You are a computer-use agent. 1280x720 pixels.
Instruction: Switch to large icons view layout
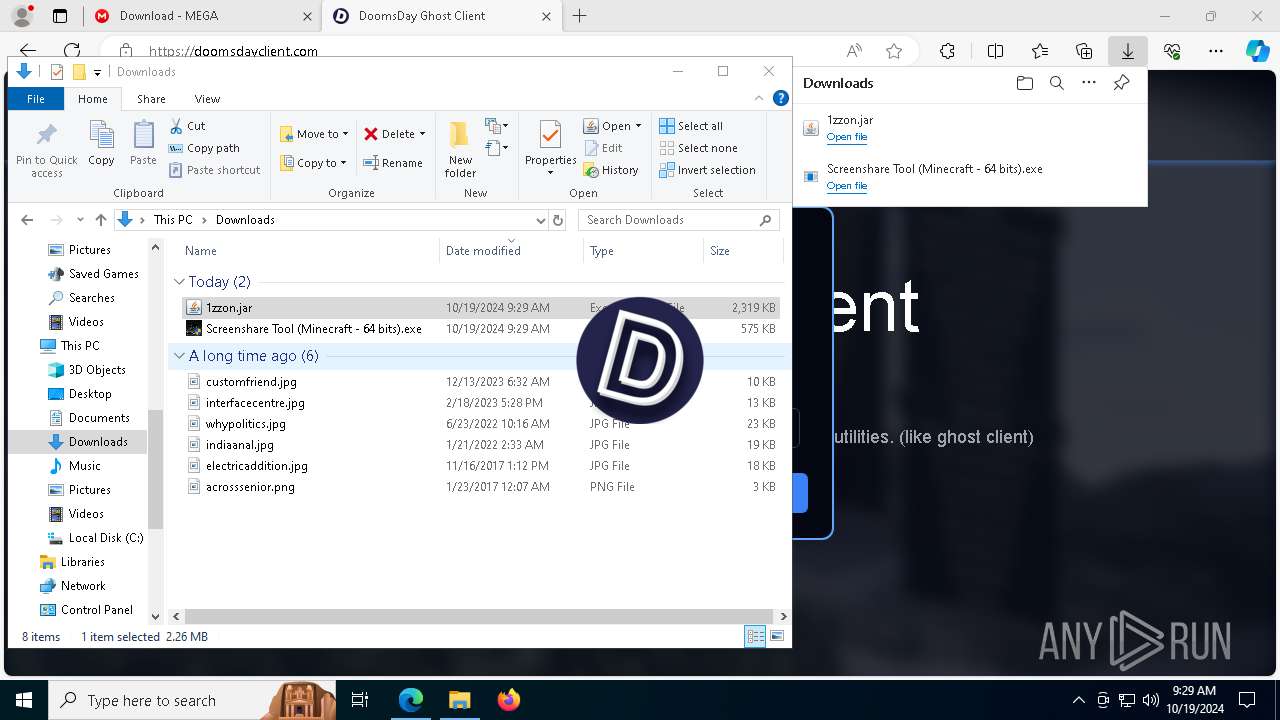776,637
